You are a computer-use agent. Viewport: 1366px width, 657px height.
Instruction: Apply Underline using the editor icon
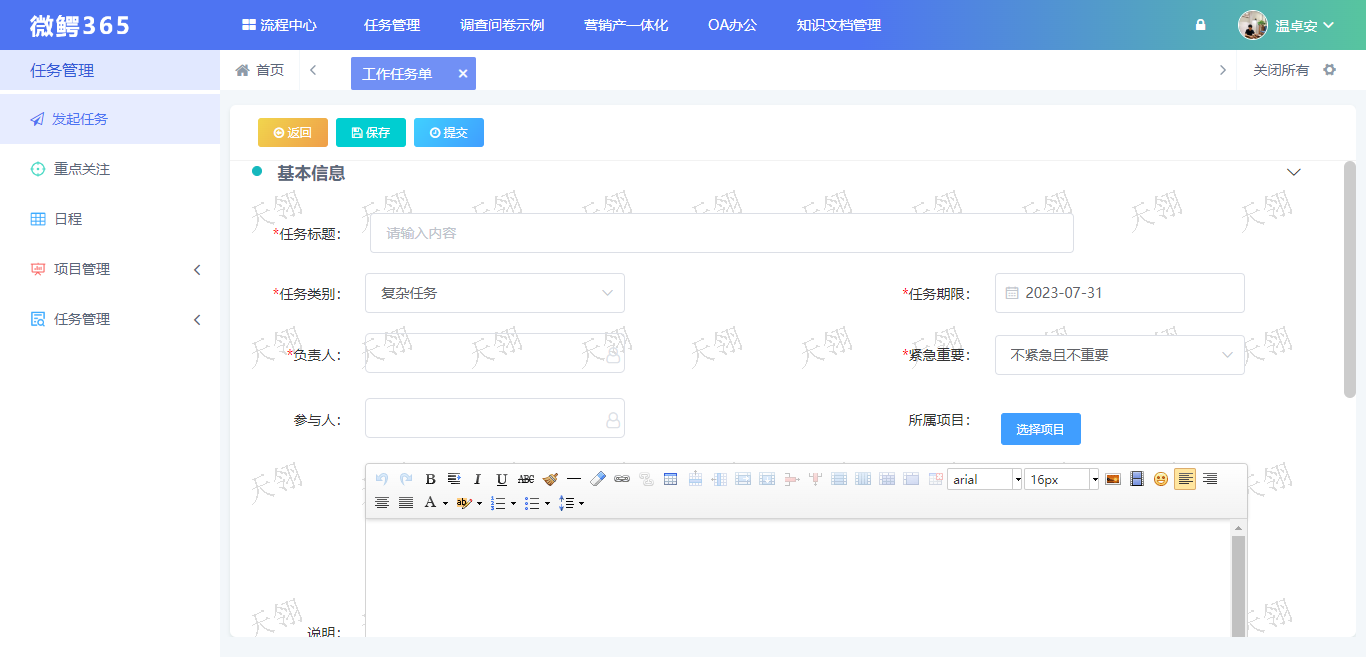tap(501, 479)
